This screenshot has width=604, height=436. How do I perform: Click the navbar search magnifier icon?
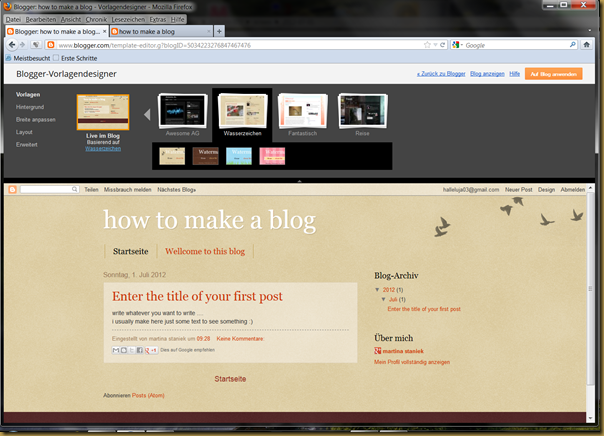click(74, 189)
